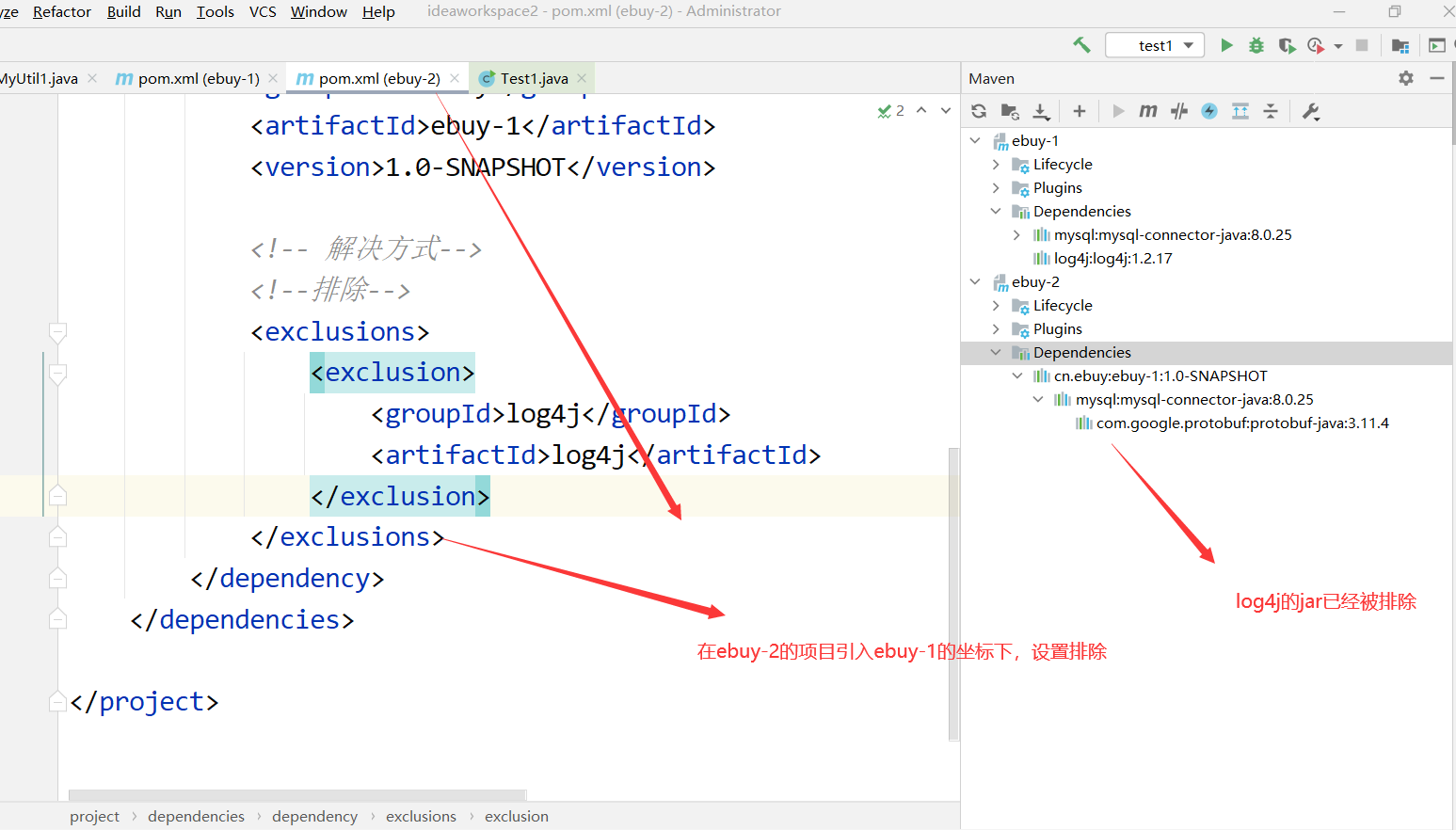The height and width of the screenshot is (830, 1456).
Task: Expand ebuy-1 Lifecycle node
Action: 996,164
